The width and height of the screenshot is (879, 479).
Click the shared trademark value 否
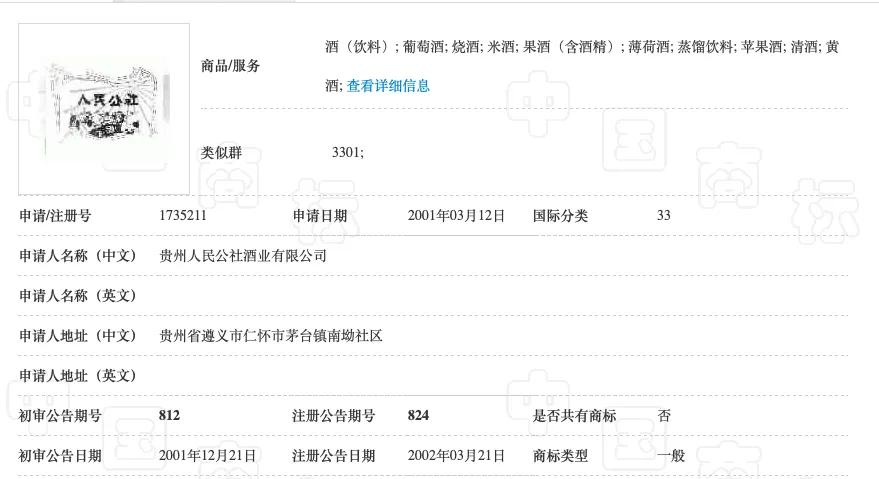(664, 416)
